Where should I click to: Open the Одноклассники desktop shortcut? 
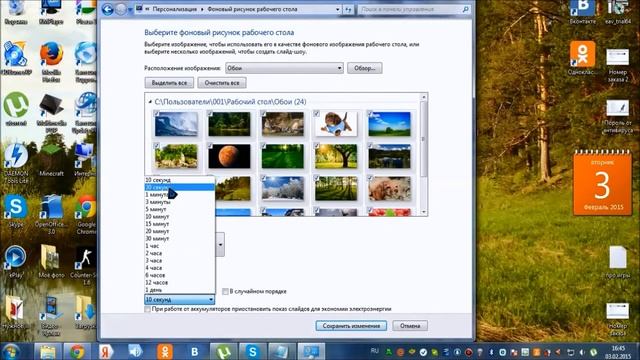583,58
